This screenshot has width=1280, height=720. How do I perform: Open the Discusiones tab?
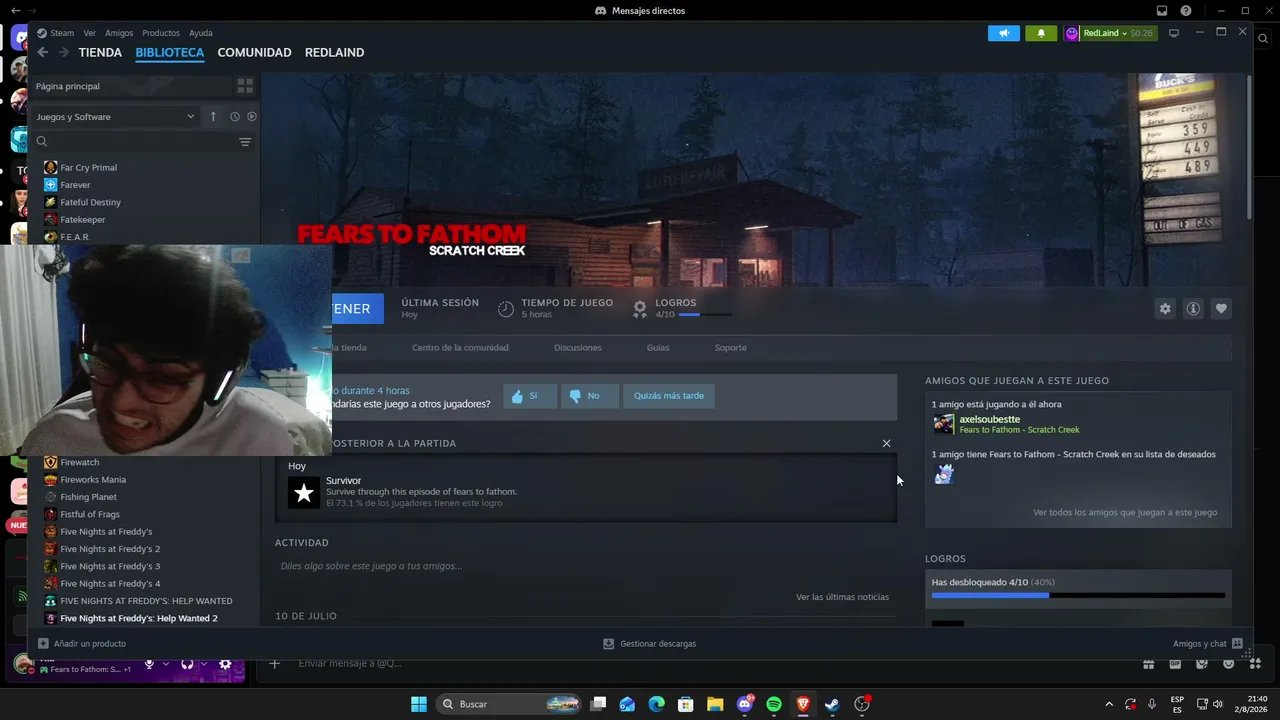578,348
